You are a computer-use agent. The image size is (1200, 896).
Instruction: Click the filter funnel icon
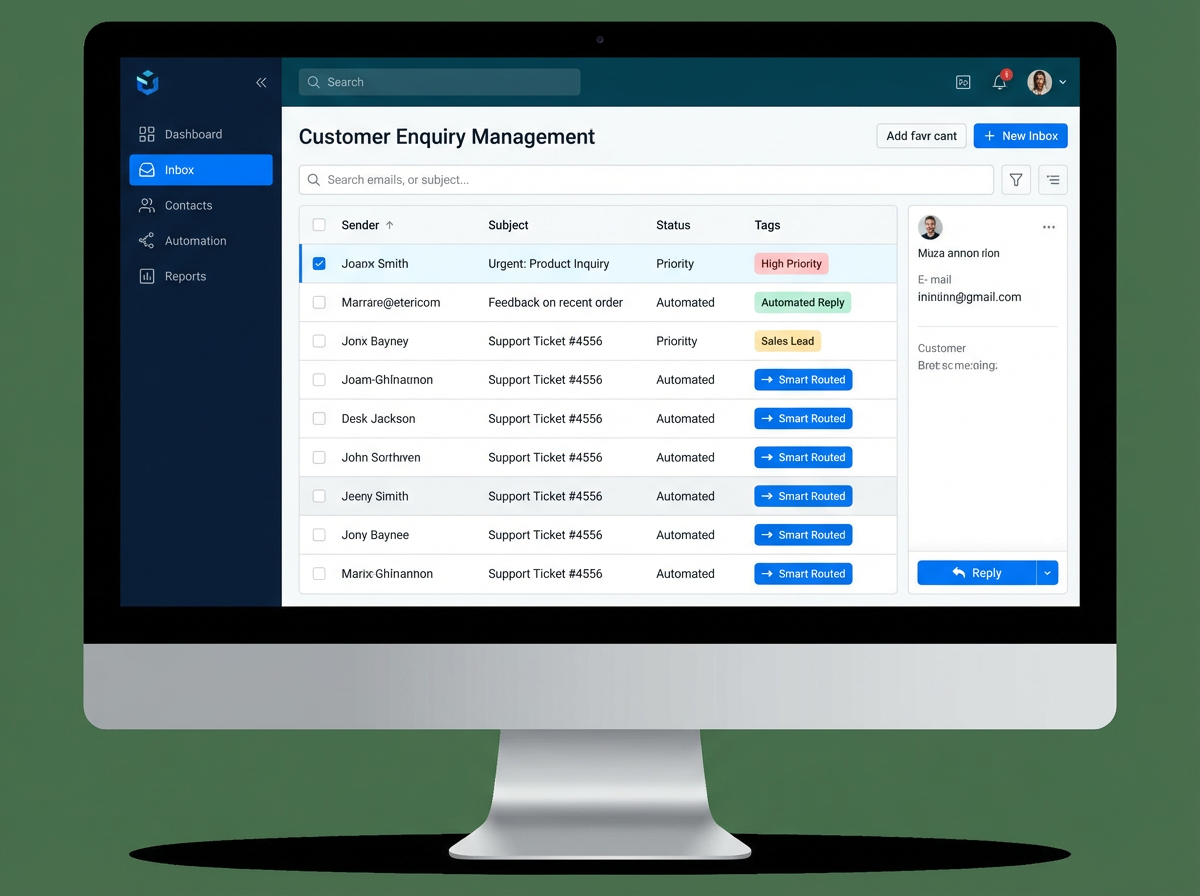pyautogui.click(x=1016, y=180)
